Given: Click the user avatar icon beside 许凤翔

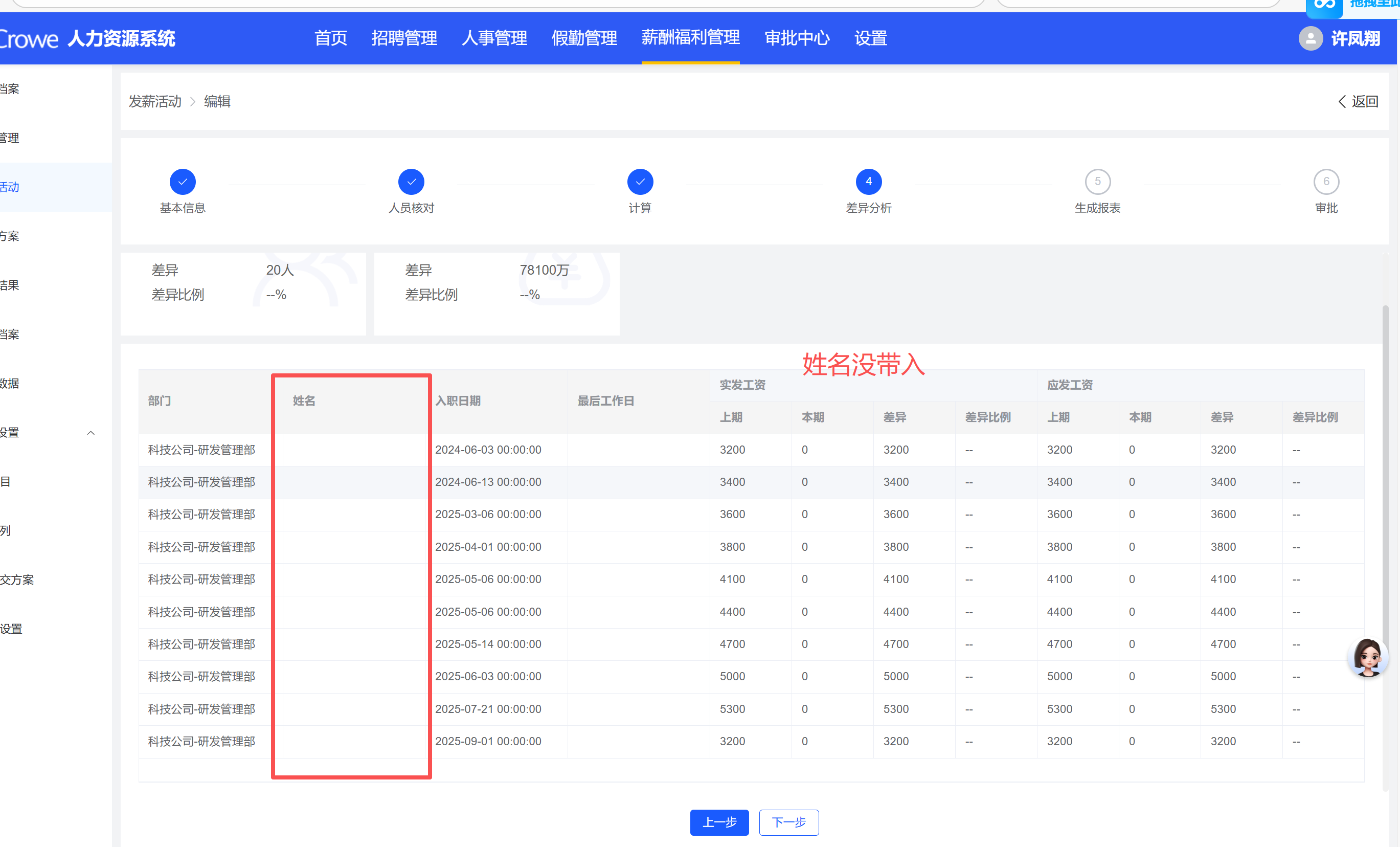Looking at the screenshot, I should [x=1310, y=38].
